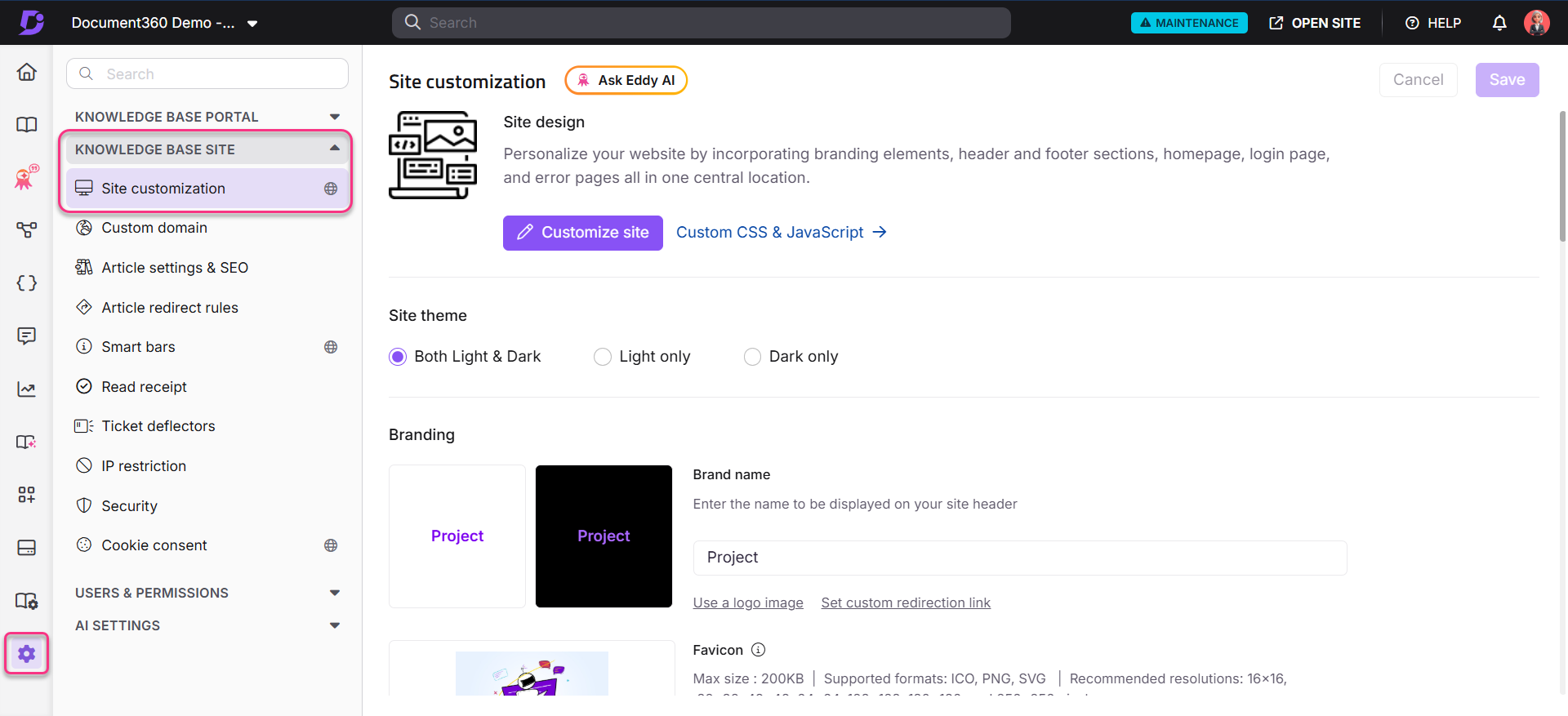The width and height of the screenshot is (1568, 716).
Task: Open Eddy AI assistant sidebar icon
Action: tap(27, 177)
